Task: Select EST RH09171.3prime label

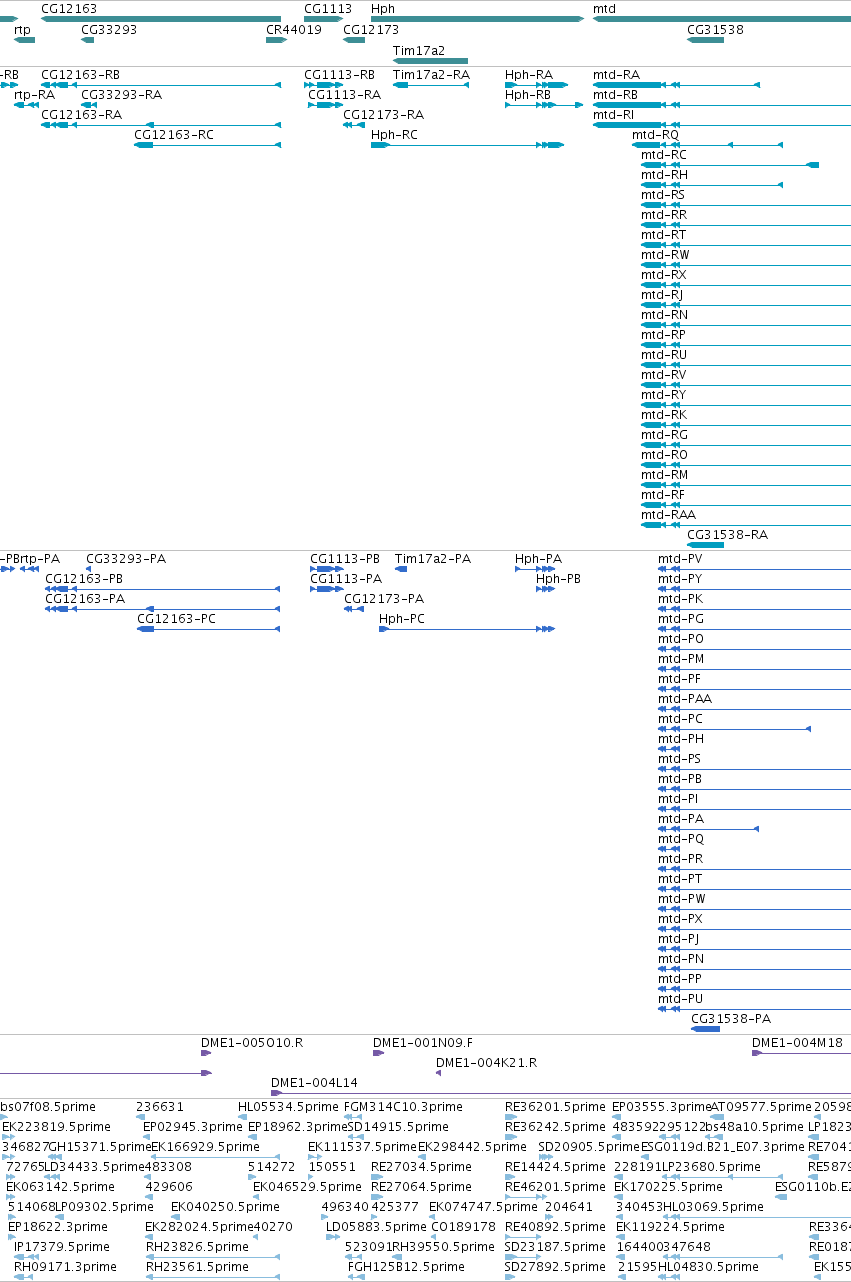Action: (65, 1267)
